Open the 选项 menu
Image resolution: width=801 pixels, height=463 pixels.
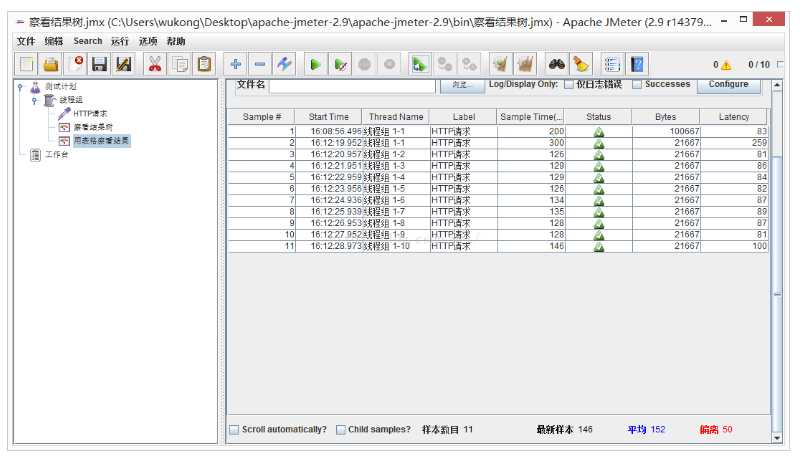pyautogui.click(x=148, y=41)
